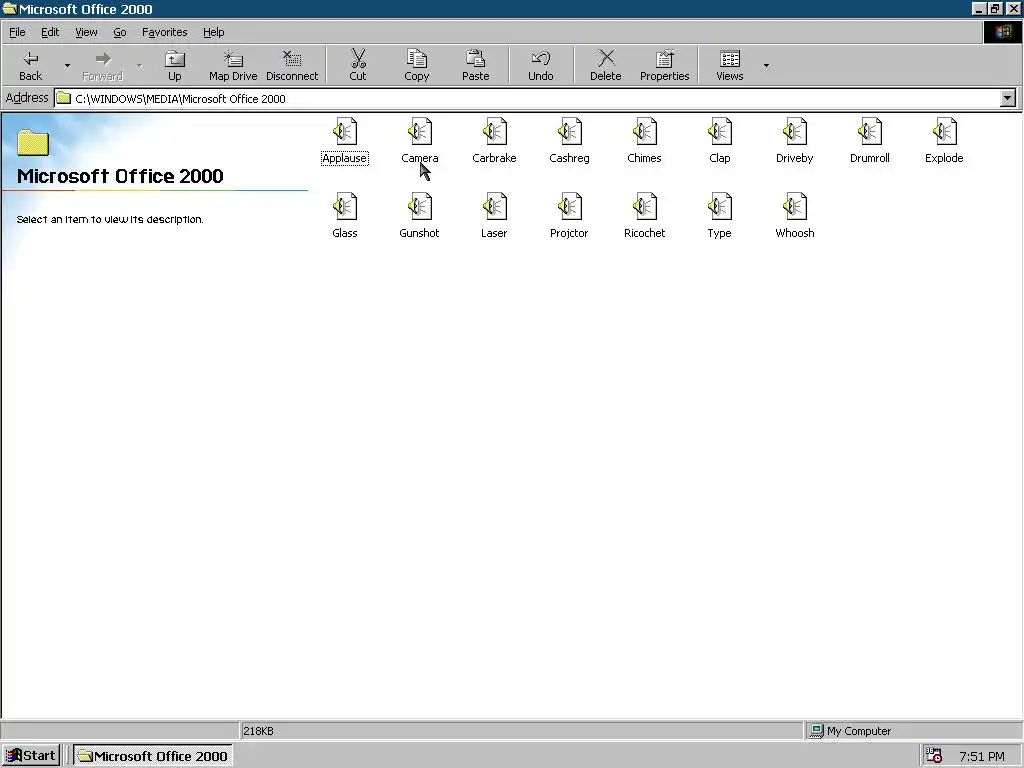
Task: Select the Projctor sound file
Action: tap(569, 216)
